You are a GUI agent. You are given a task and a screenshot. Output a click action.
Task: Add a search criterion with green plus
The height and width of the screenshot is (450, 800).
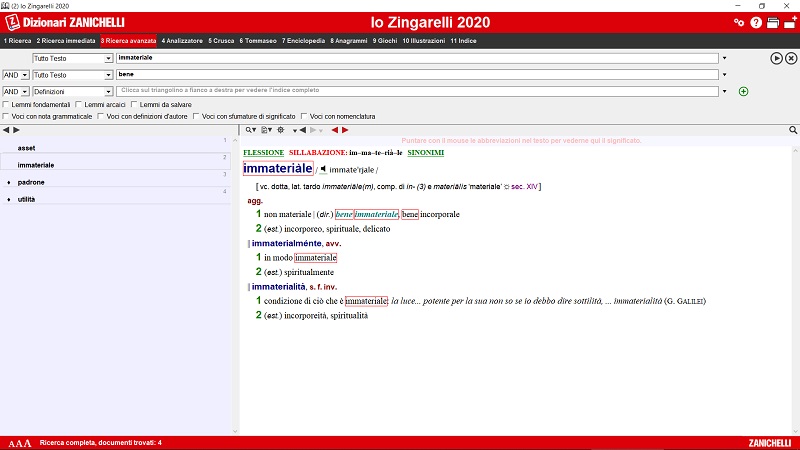(743, 91)
